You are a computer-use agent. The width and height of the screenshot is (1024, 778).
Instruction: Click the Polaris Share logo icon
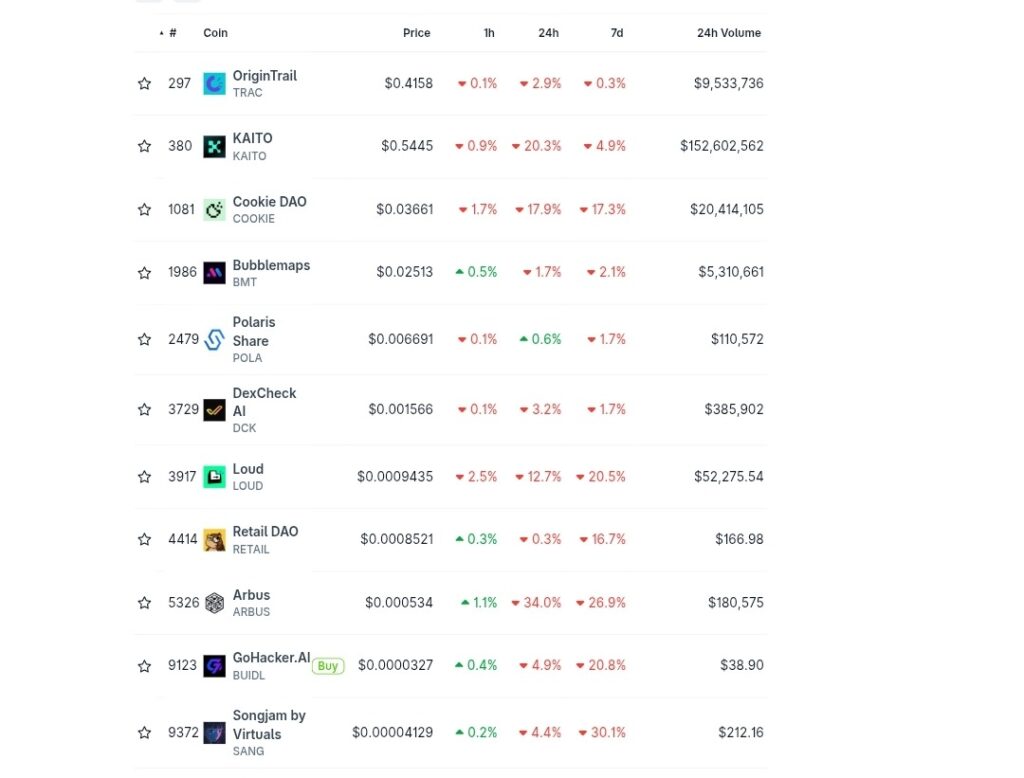214,339
